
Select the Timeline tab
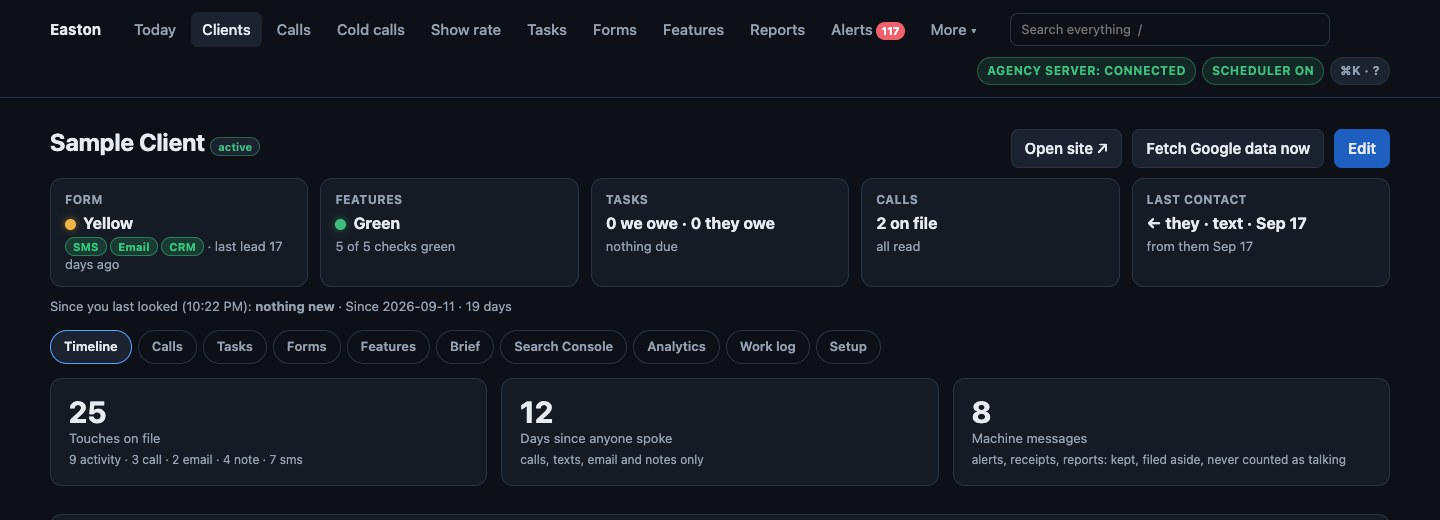pos(91,347)
